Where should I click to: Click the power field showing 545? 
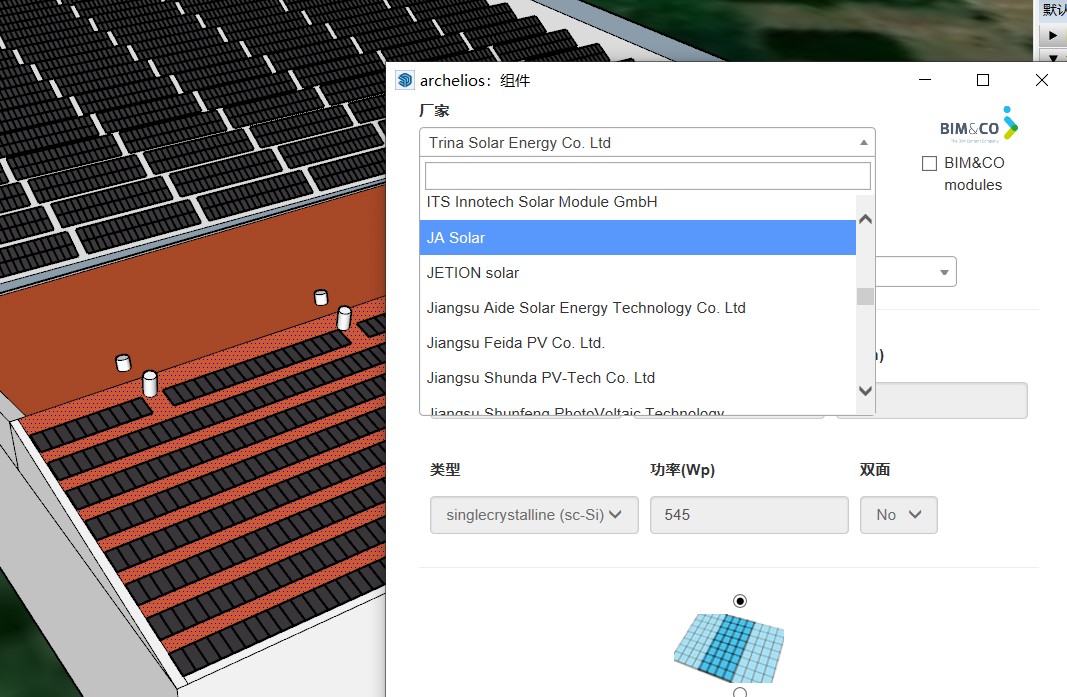pyautogui.click(x=749, y=515)
